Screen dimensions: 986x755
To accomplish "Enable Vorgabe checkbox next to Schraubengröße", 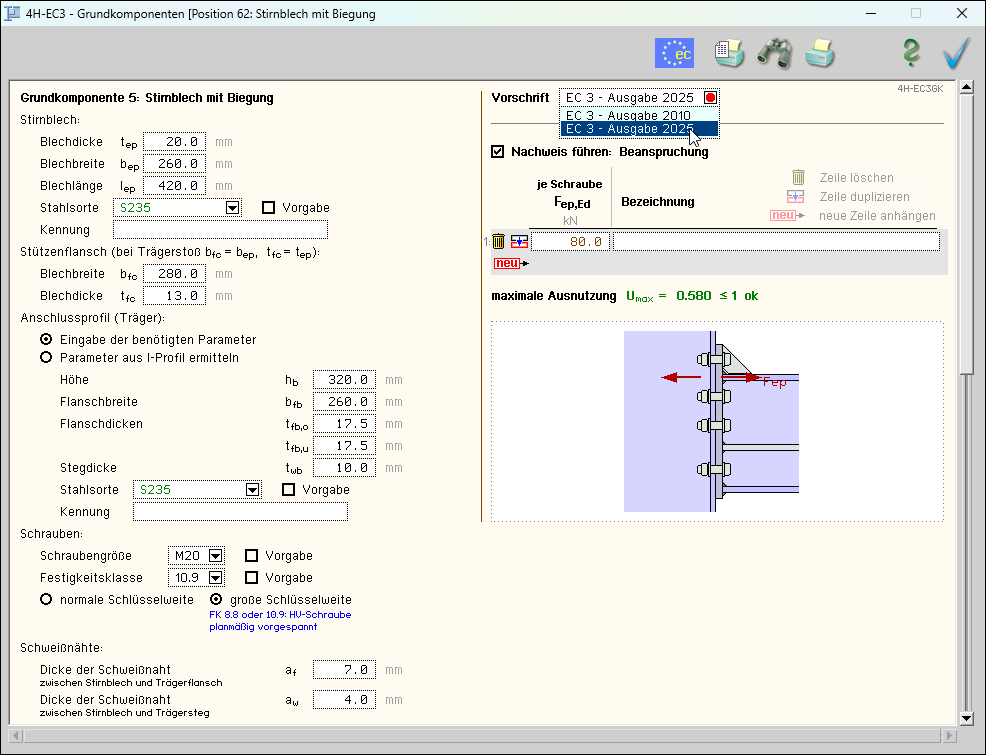I will [252, 556].
